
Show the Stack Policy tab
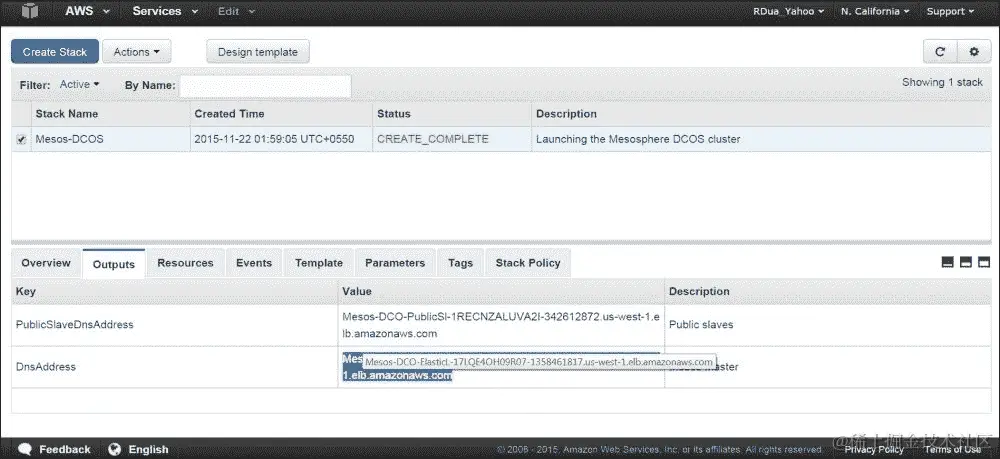click(x=528, y=263)
